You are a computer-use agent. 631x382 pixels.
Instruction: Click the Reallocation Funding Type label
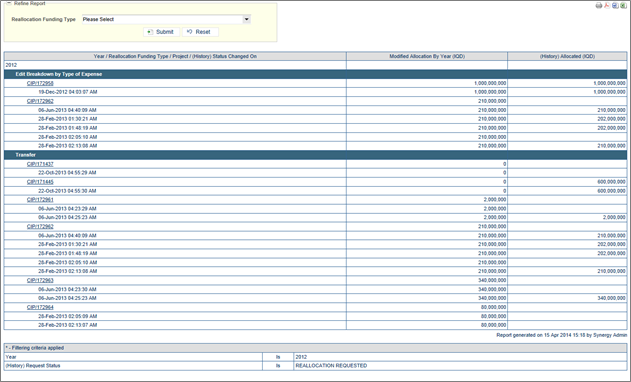pyautogui.click(x=43, y=19)
